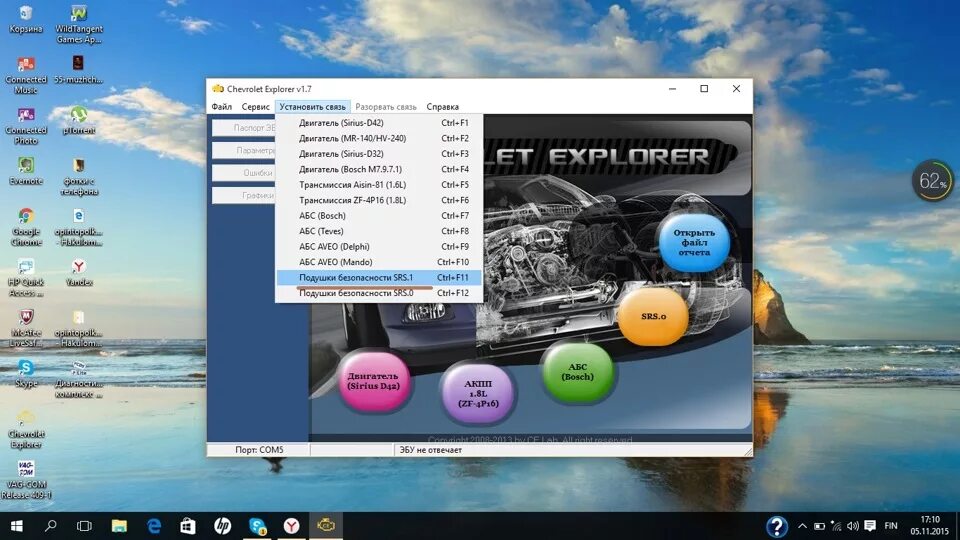Click the green АБС (Bosch) round button
This screenshot has width=960, height=540.
point(577,372)
